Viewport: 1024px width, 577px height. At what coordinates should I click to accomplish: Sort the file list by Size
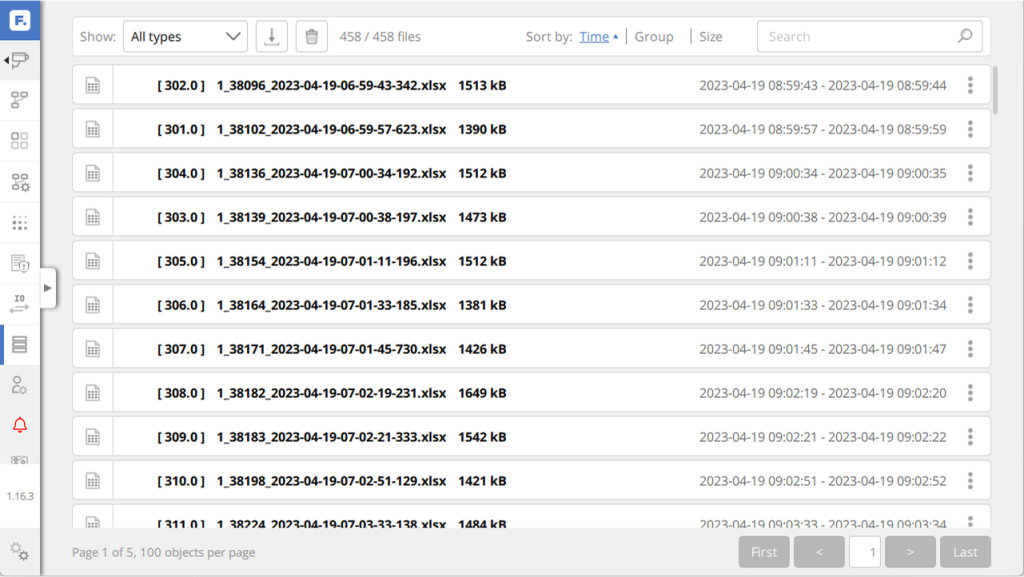[x=710, y=37]
